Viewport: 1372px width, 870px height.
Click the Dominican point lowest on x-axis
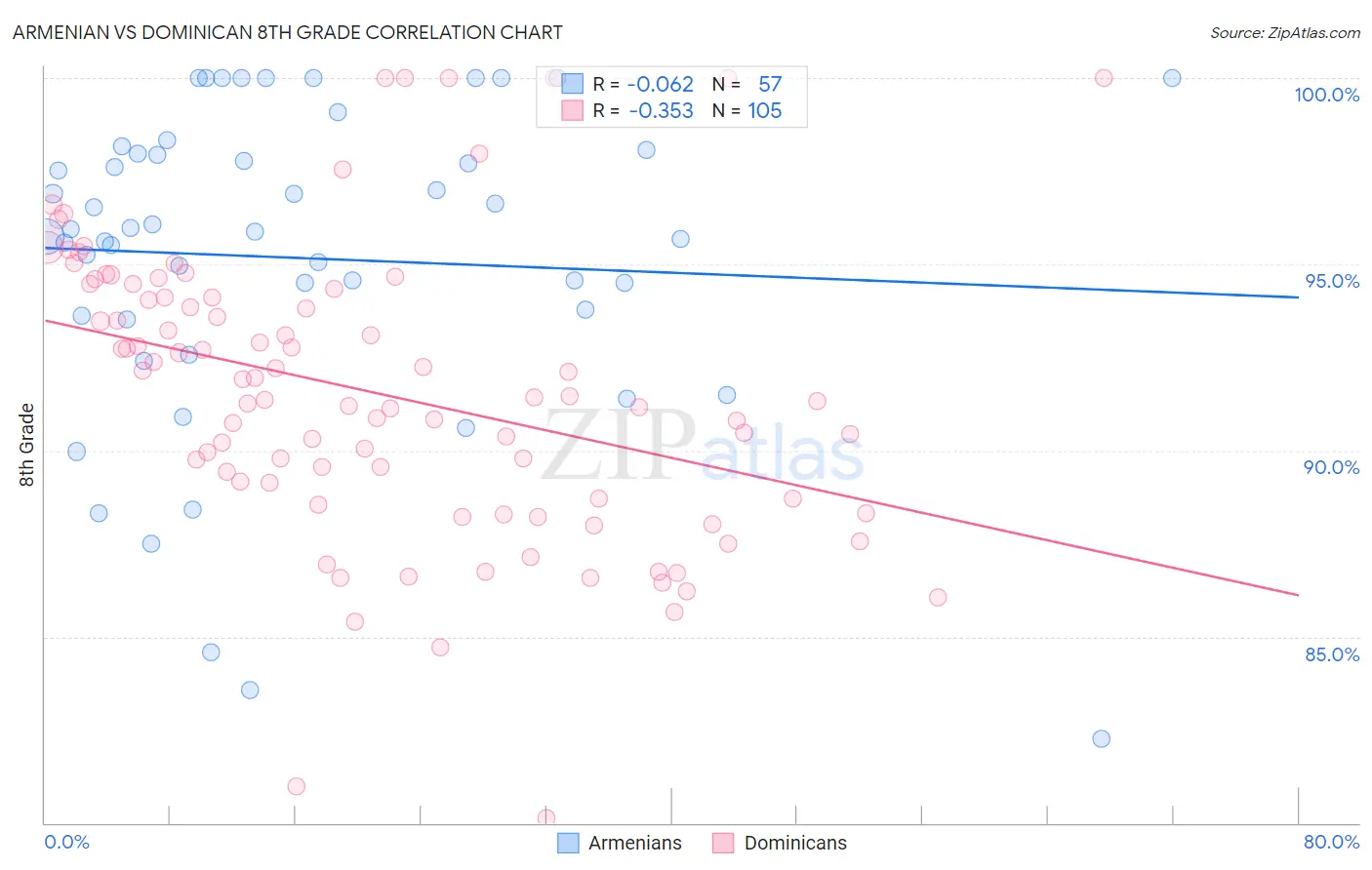point(546,817)
